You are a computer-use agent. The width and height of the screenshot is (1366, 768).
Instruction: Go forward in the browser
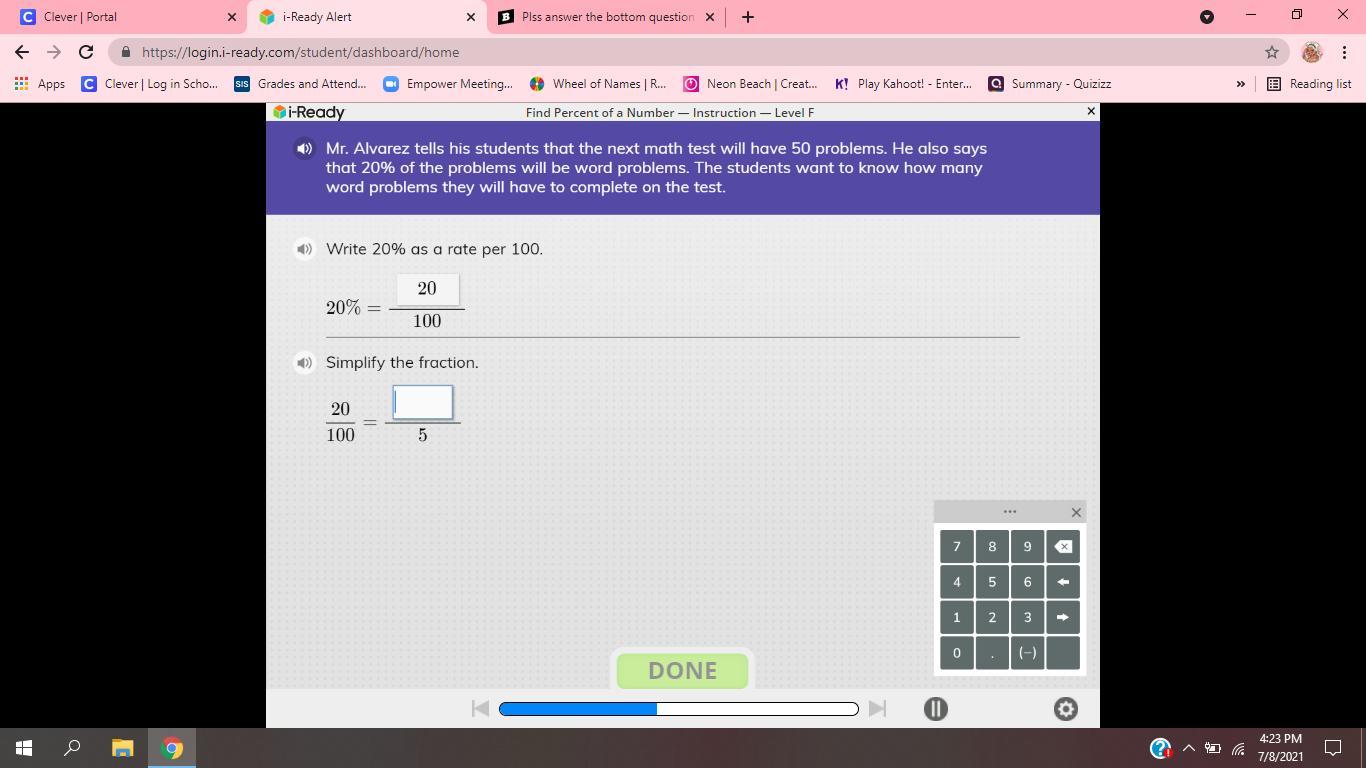54,52
